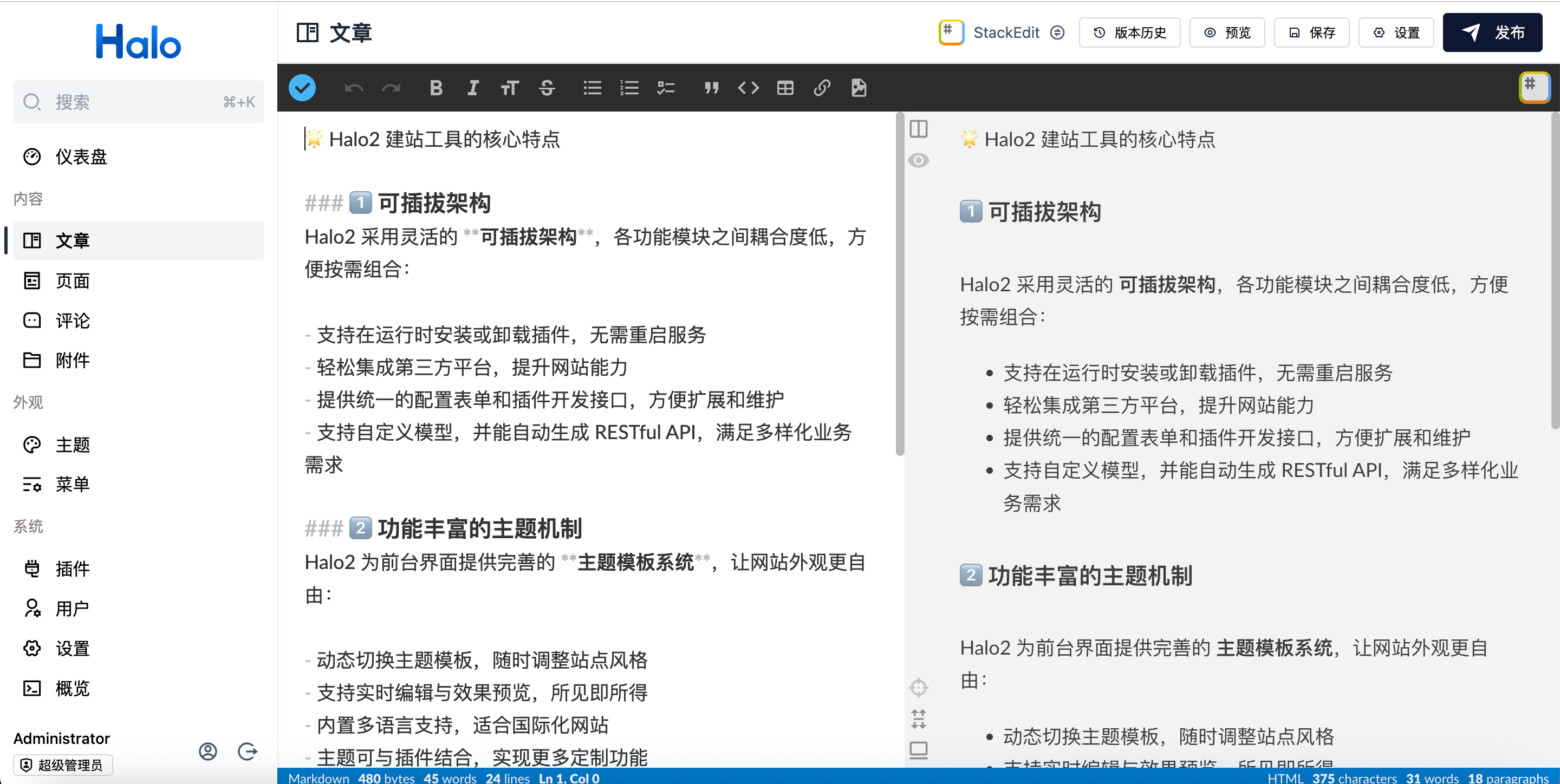This screenshot has width=1560, height=784.
Task: Toggle side preview panel icon
Action: [918, 129]
